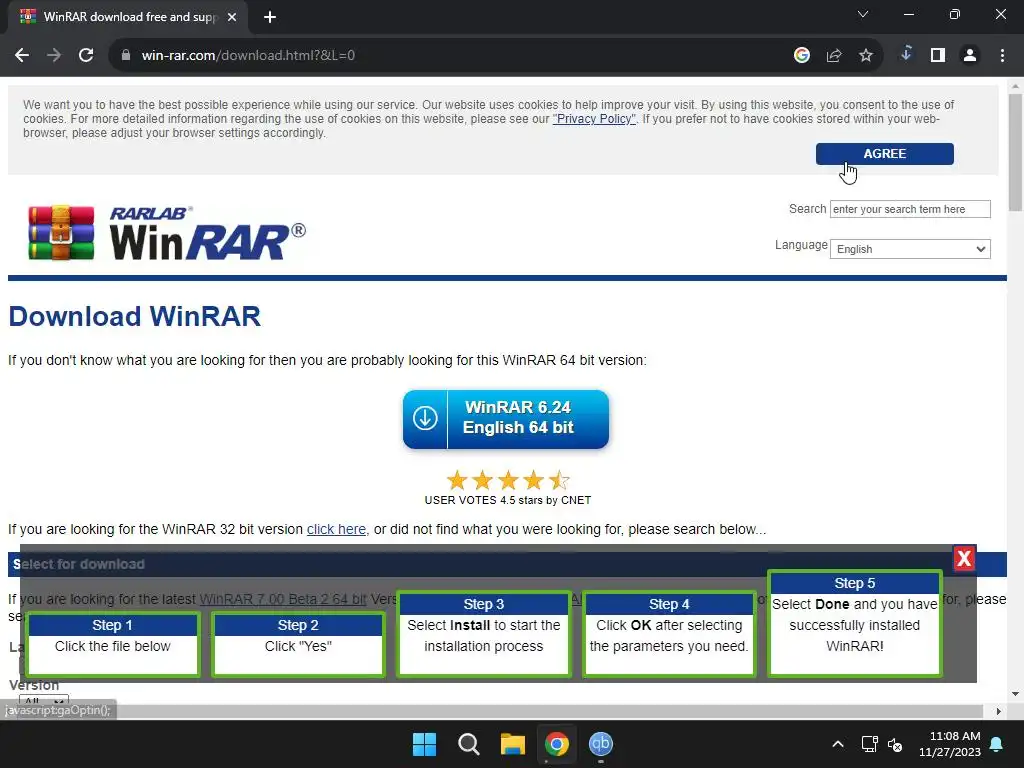This screenshot has width=1024, height=768.
Task: Open qBittorrent from the taskbar
Action: pyautogui.click(x=601, y=744)
